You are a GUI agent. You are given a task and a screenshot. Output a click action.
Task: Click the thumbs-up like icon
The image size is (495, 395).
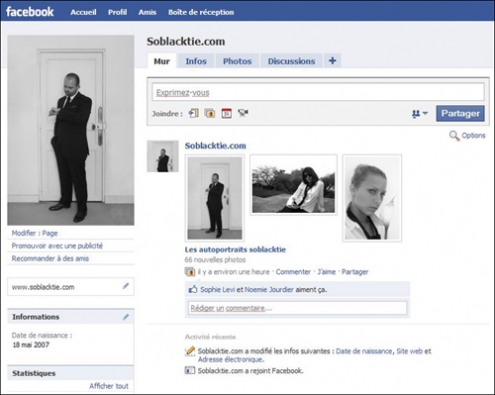coord(193,289)
